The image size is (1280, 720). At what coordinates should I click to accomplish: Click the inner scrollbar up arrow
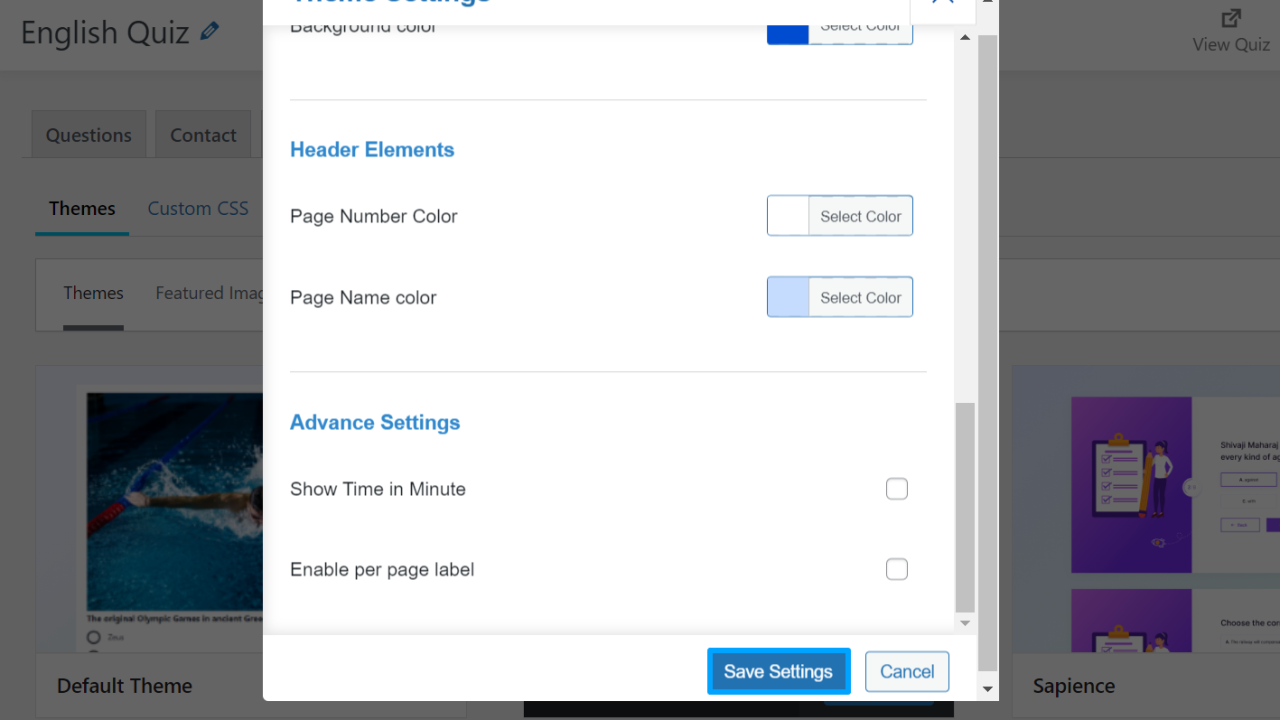pos(965,37)
